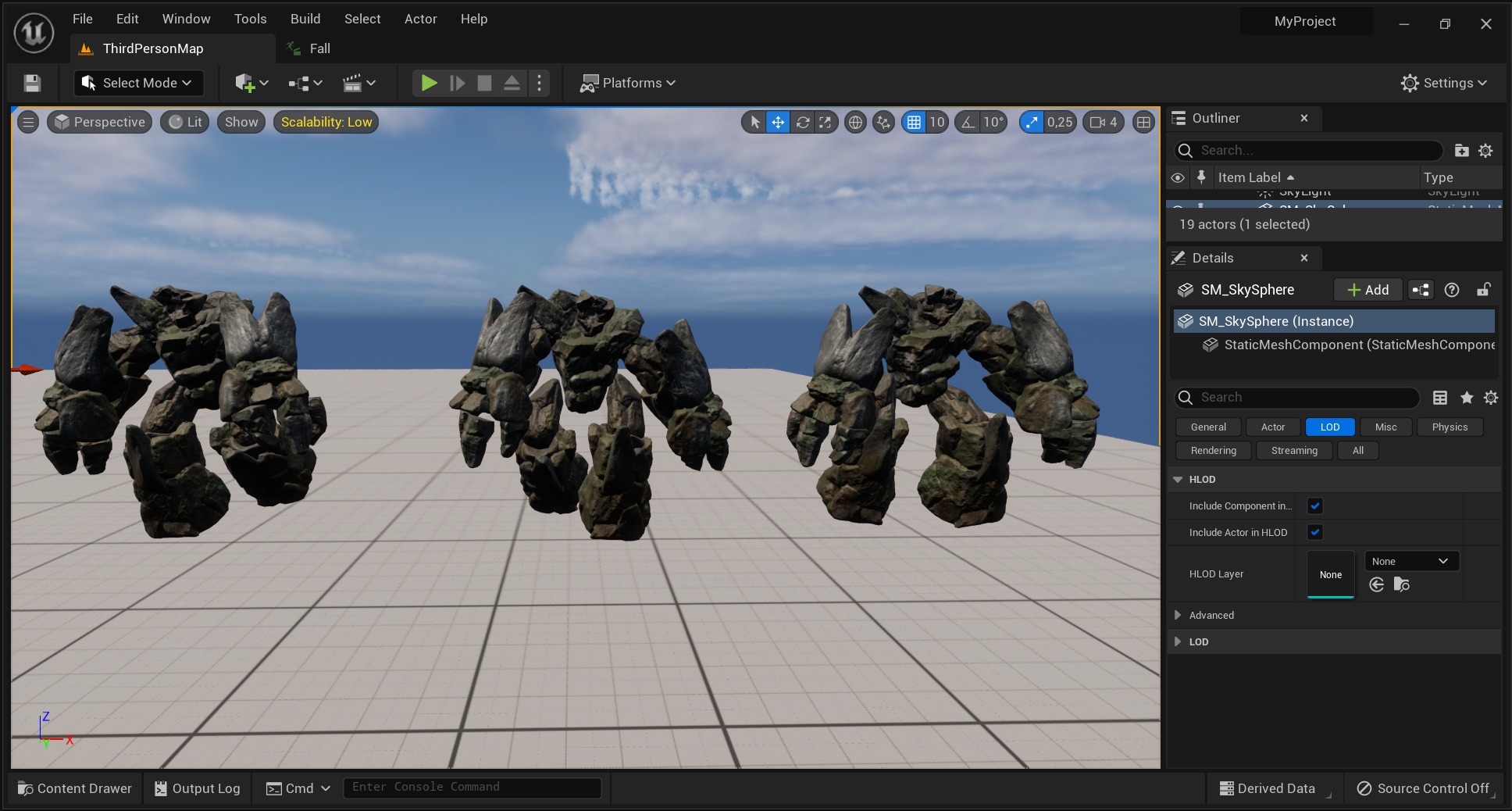Open the cinematics clapperboard menu
Screen dimensions: 1512x811
[x=359, y=83]
